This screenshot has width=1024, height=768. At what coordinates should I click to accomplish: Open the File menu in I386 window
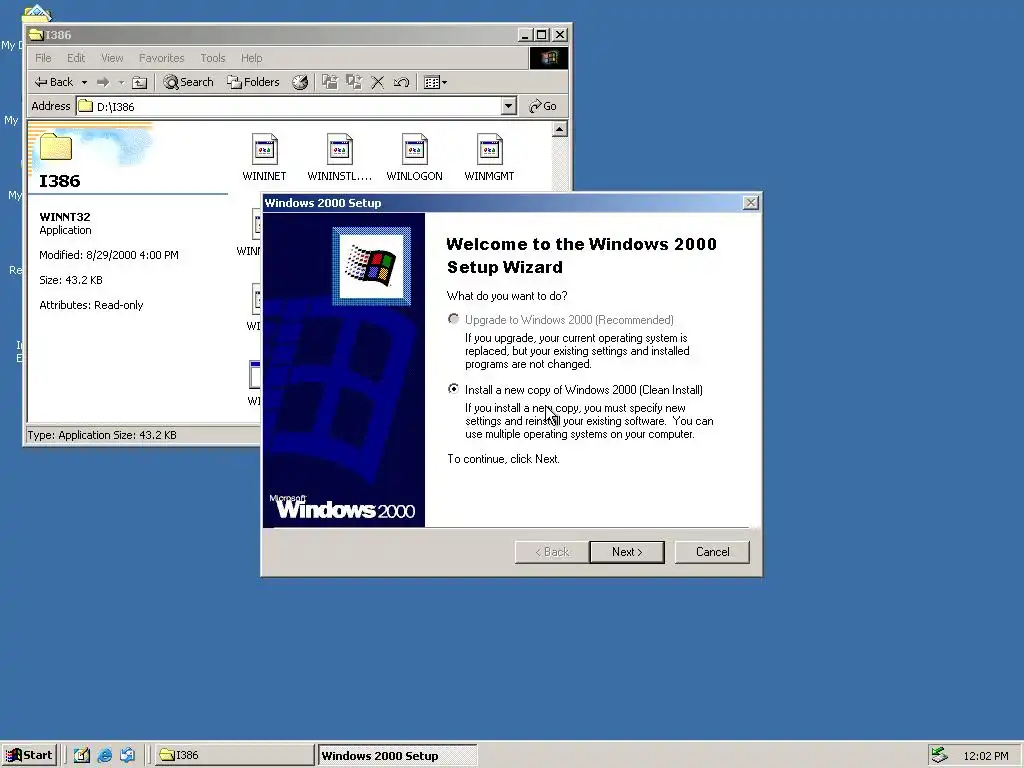[43, 58]
